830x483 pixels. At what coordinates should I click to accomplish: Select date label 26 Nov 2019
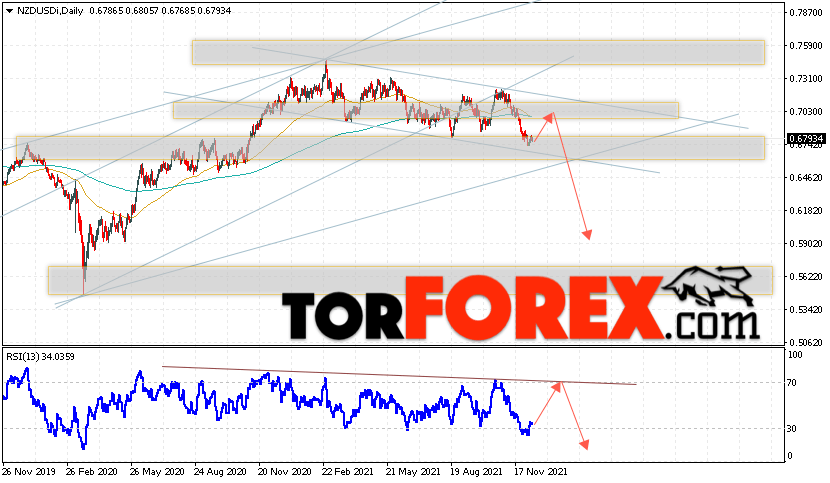tap(29, 471)
